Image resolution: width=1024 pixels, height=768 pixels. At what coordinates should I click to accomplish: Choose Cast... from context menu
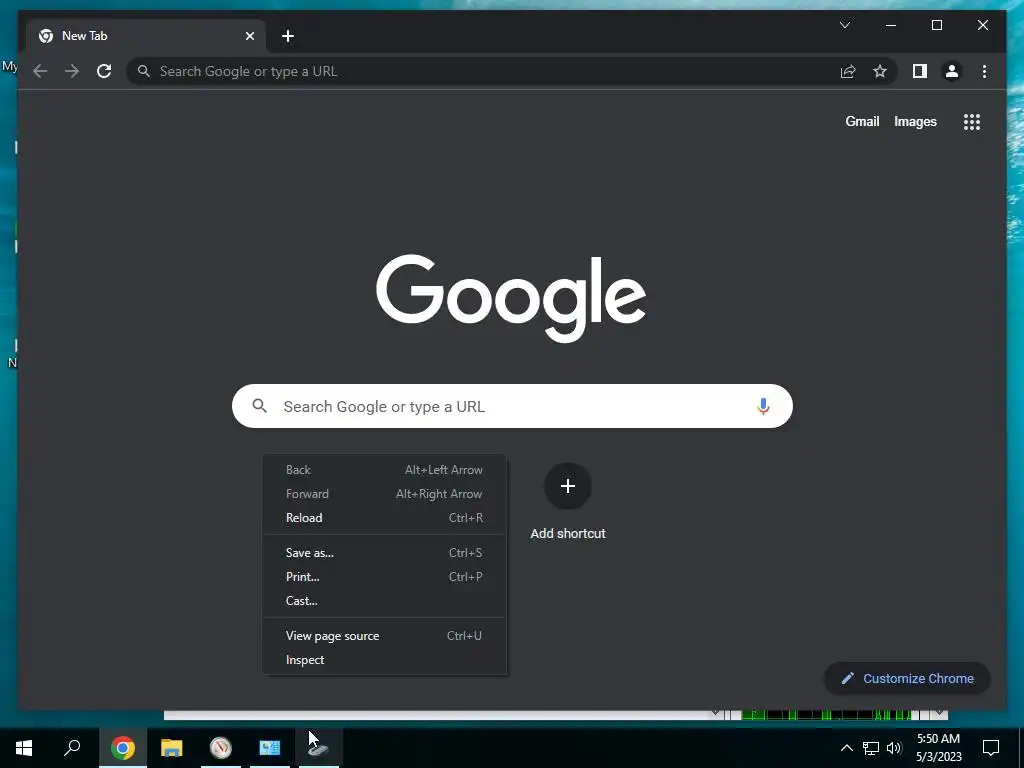tap(384, 601)
